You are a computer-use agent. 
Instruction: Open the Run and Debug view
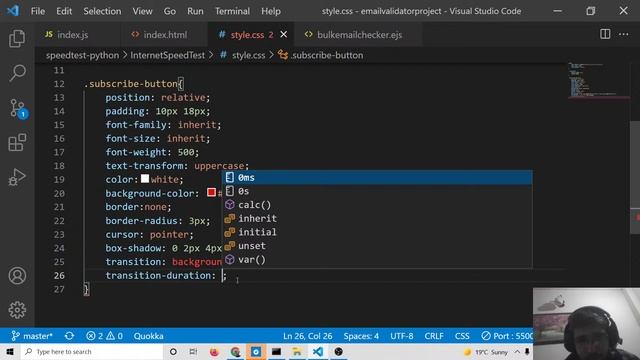click(17, 177)
